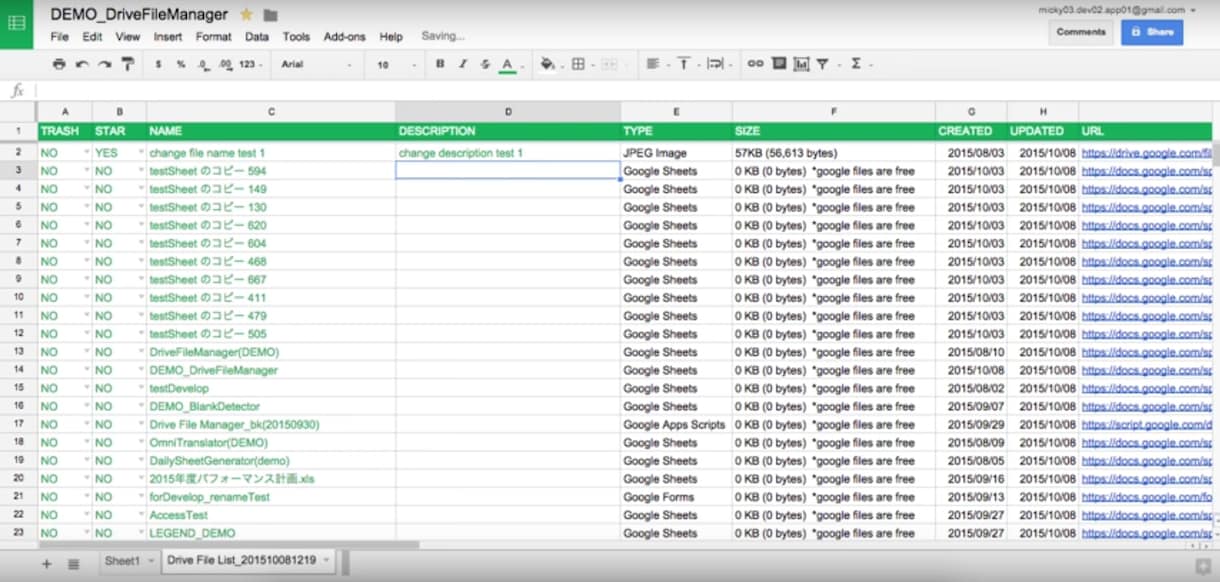Viewport: 1220px width, 582px height.
Task: Show the all-sheets list icon
Action: pyautogui.click(x=73, y=564)
